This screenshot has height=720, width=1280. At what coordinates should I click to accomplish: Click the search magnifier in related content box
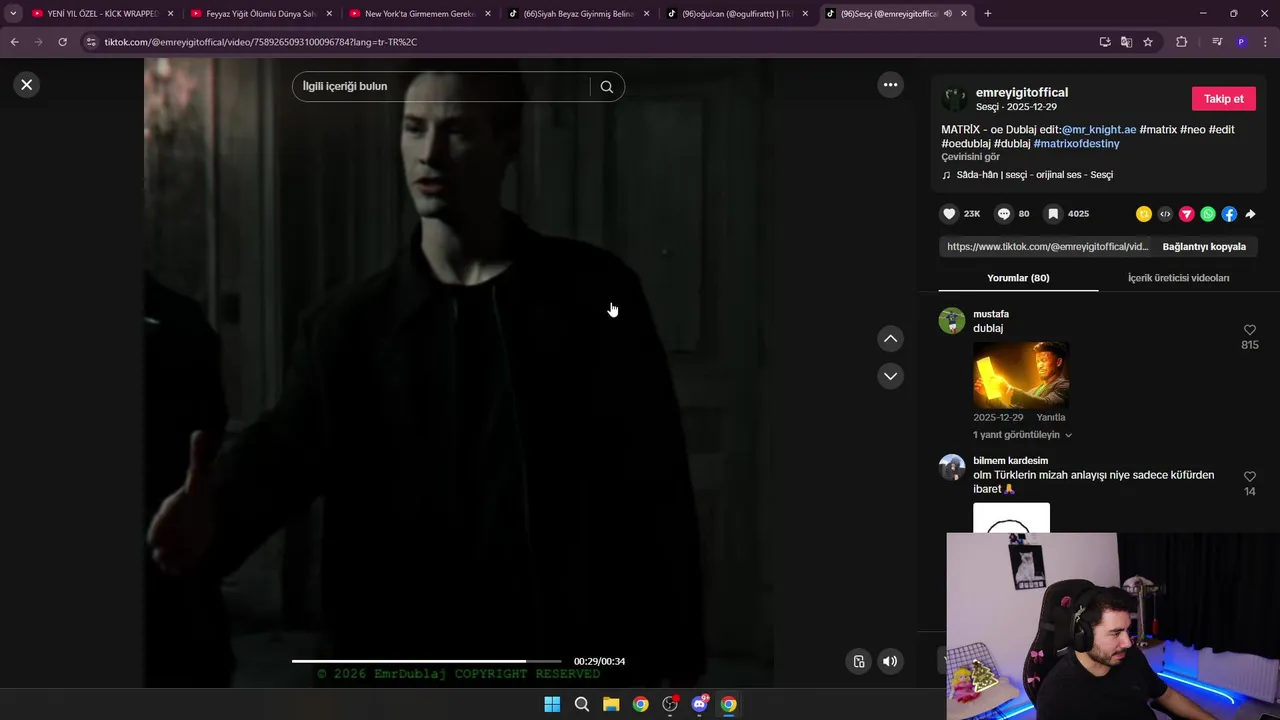coord(606,87)
